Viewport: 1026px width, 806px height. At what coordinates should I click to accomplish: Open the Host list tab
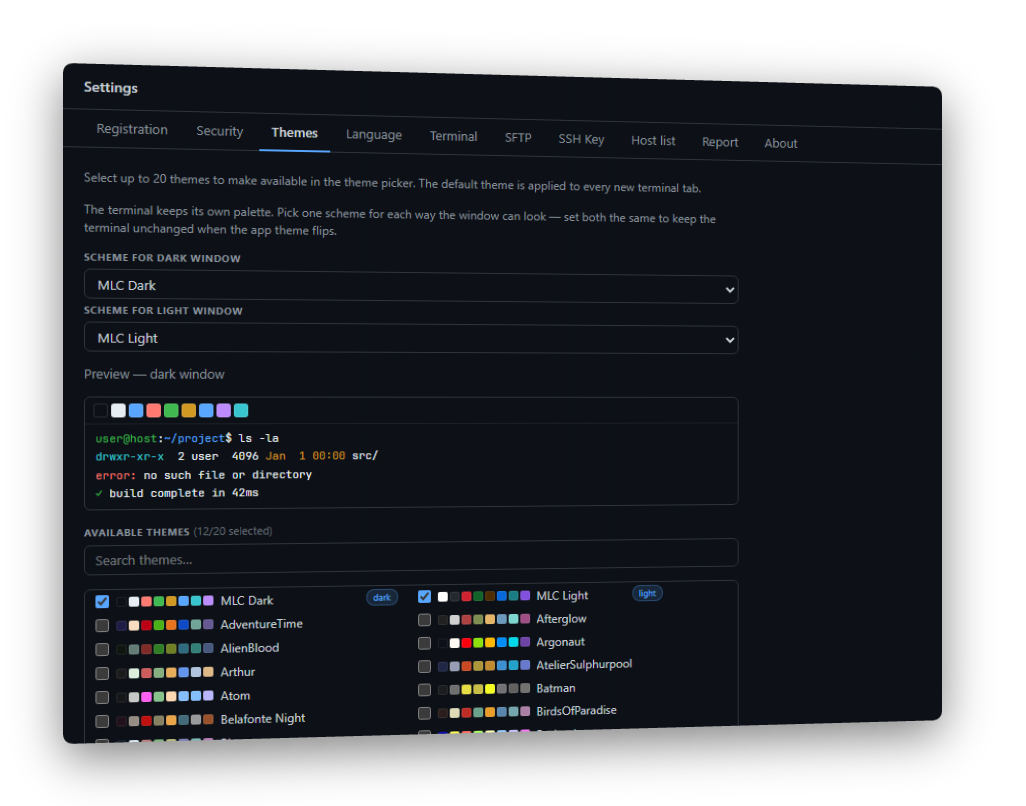click(653, 141)
